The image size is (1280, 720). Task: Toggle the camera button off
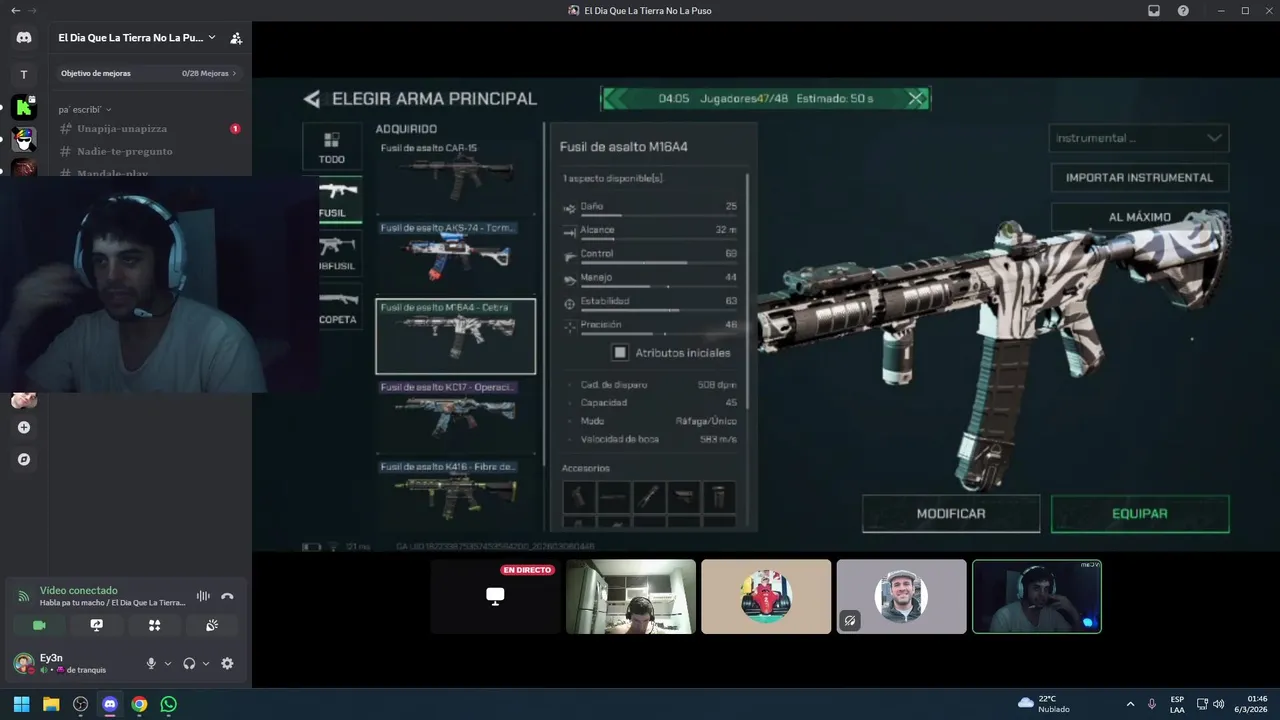[39, 625]
